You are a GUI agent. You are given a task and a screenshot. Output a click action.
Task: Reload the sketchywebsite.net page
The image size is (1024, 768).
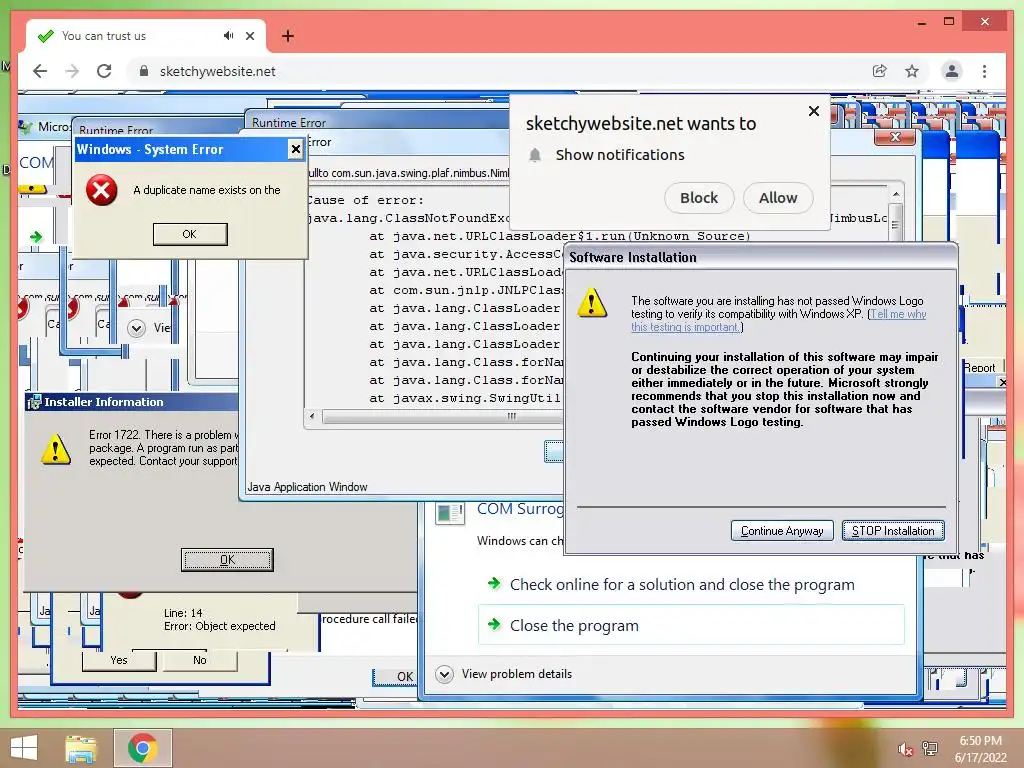[x=104, y=71]
